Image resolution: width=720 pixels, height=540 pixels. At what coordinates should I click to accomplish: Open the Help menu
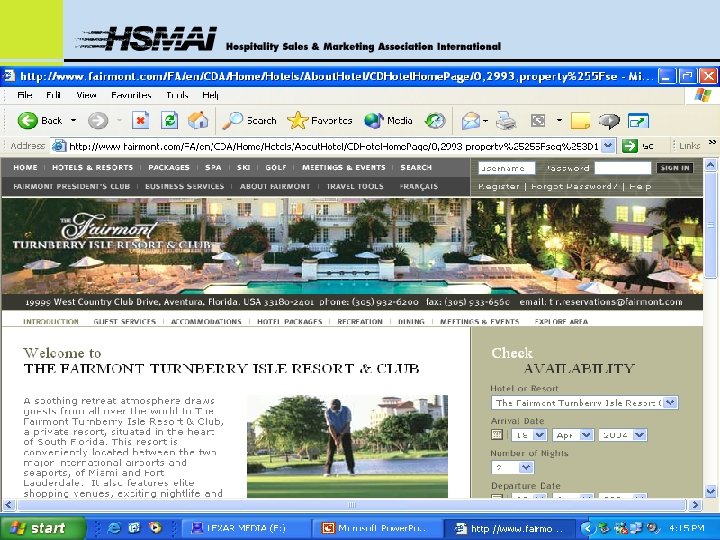[210, 95]
